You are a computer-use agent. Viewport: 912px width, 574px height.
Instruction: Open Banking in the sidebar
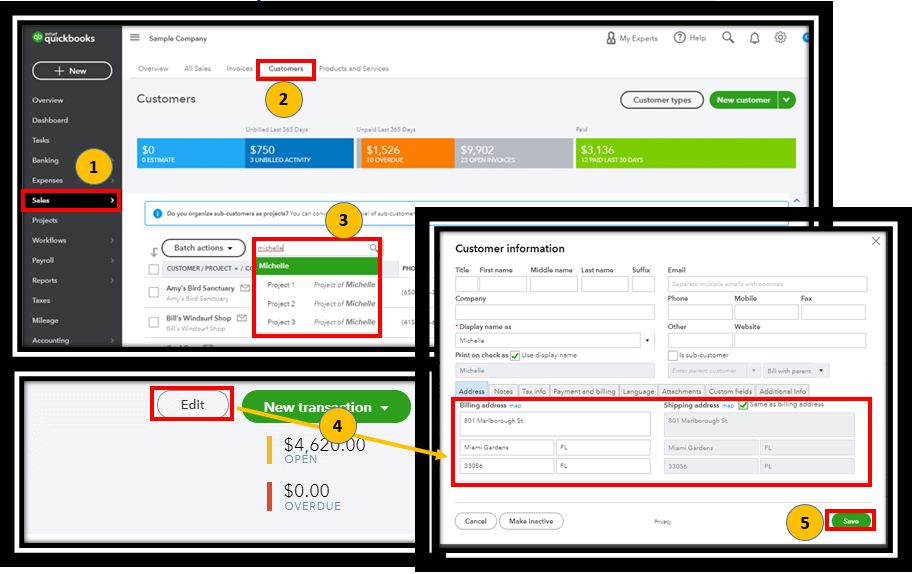point(45,160)
